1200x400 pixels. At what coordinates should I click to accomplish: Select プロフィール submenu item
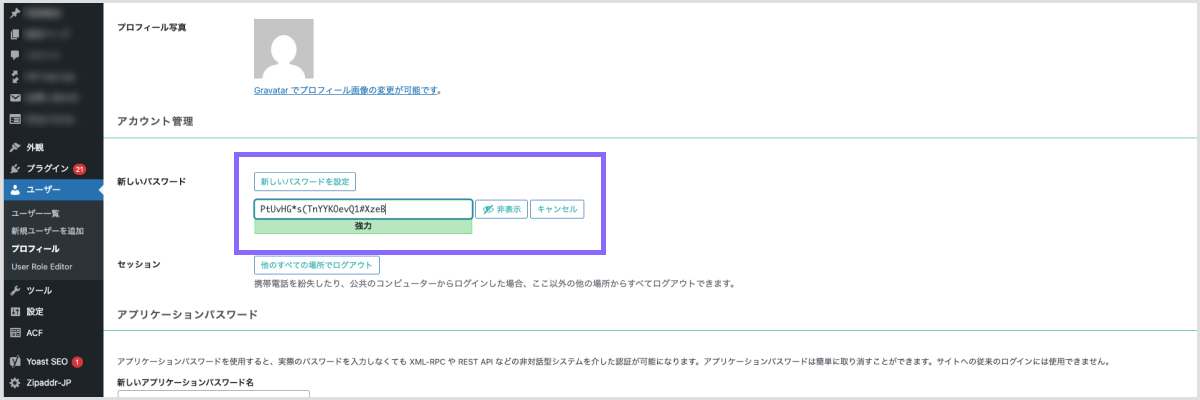click(35, 248)
